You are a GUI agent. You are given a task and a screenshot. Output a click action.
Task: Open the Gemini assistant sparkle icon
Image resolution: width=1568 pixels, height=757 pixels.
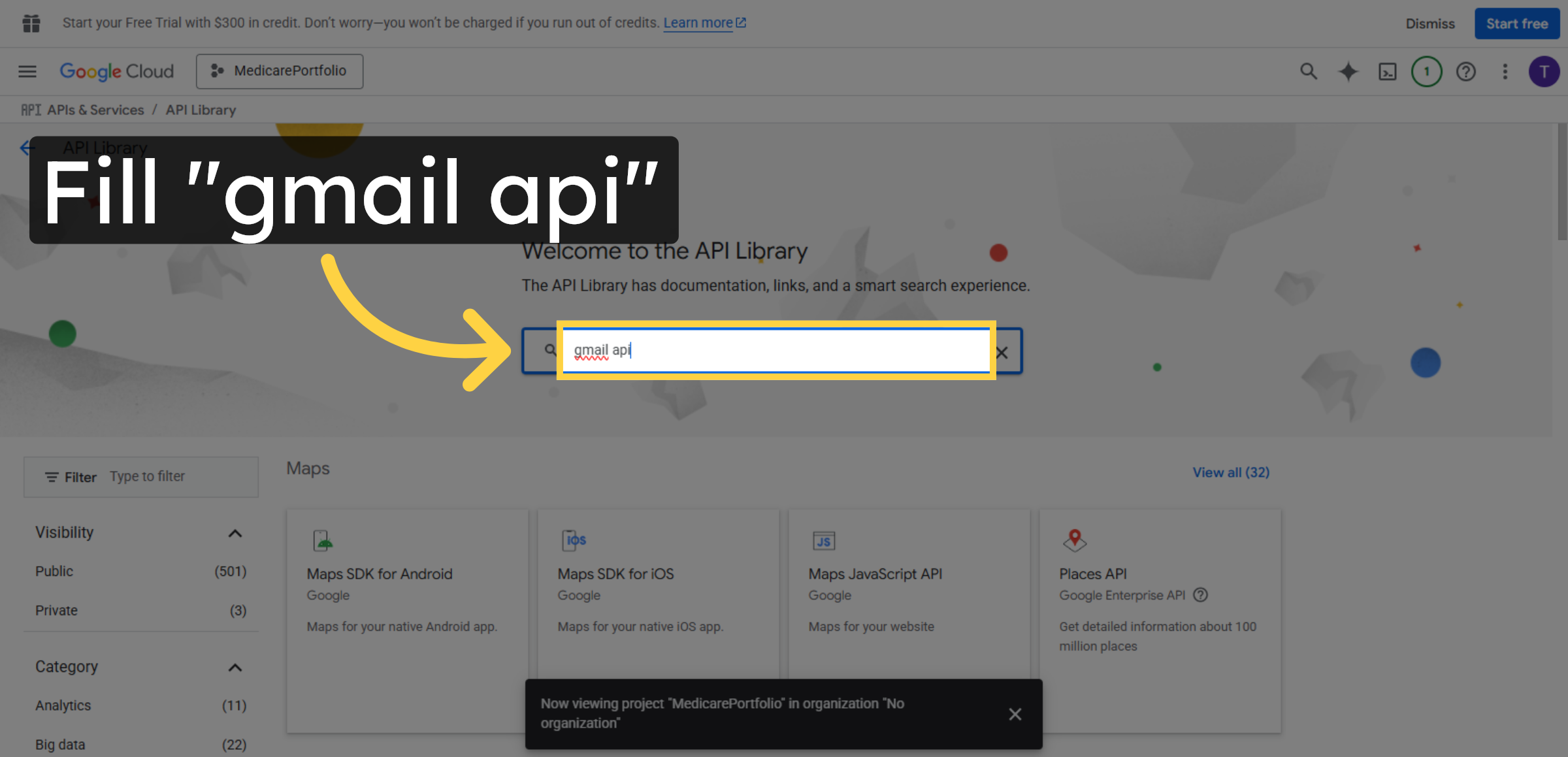click(x=1348, y=71)
